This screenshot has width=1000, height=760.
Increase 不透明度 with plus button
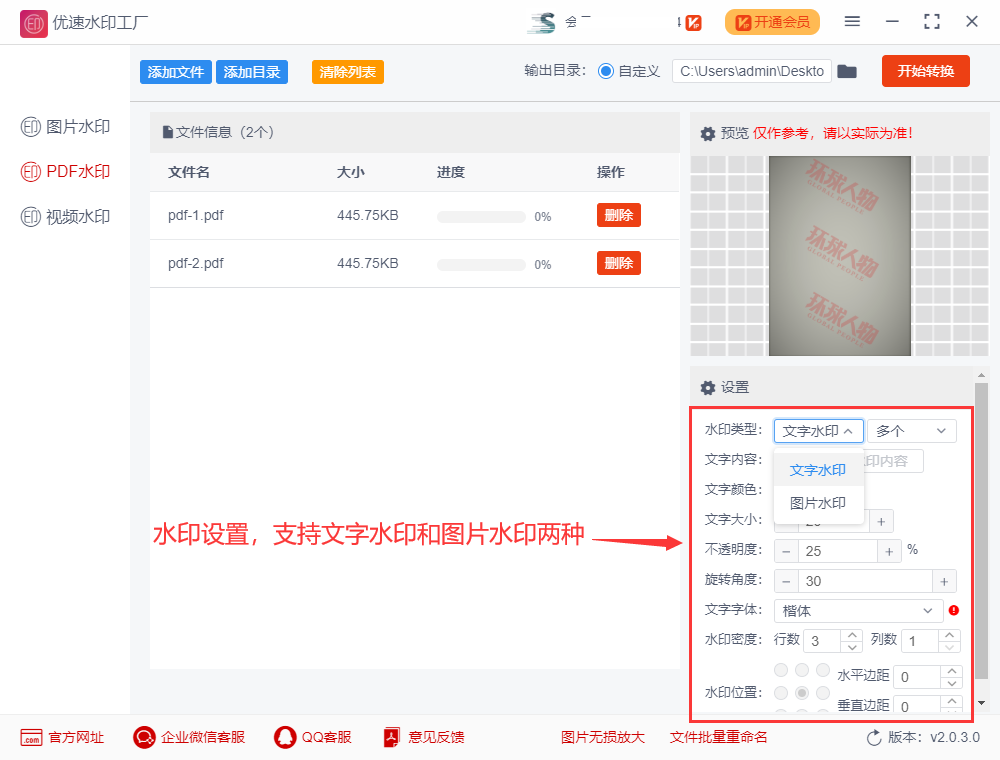(889, 552)
